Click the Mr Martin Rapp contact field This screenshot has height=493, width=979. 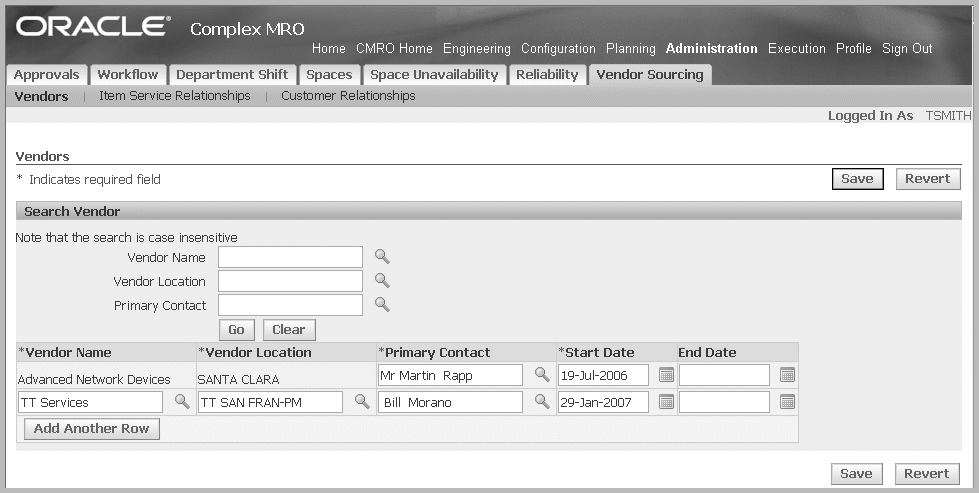pyautogui.click(x=450, y=375)
